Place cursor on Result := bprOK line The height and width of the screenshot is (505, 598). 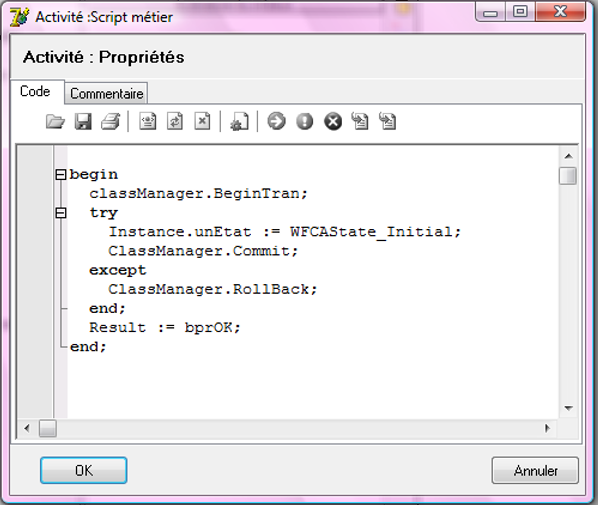coord(165,328)
